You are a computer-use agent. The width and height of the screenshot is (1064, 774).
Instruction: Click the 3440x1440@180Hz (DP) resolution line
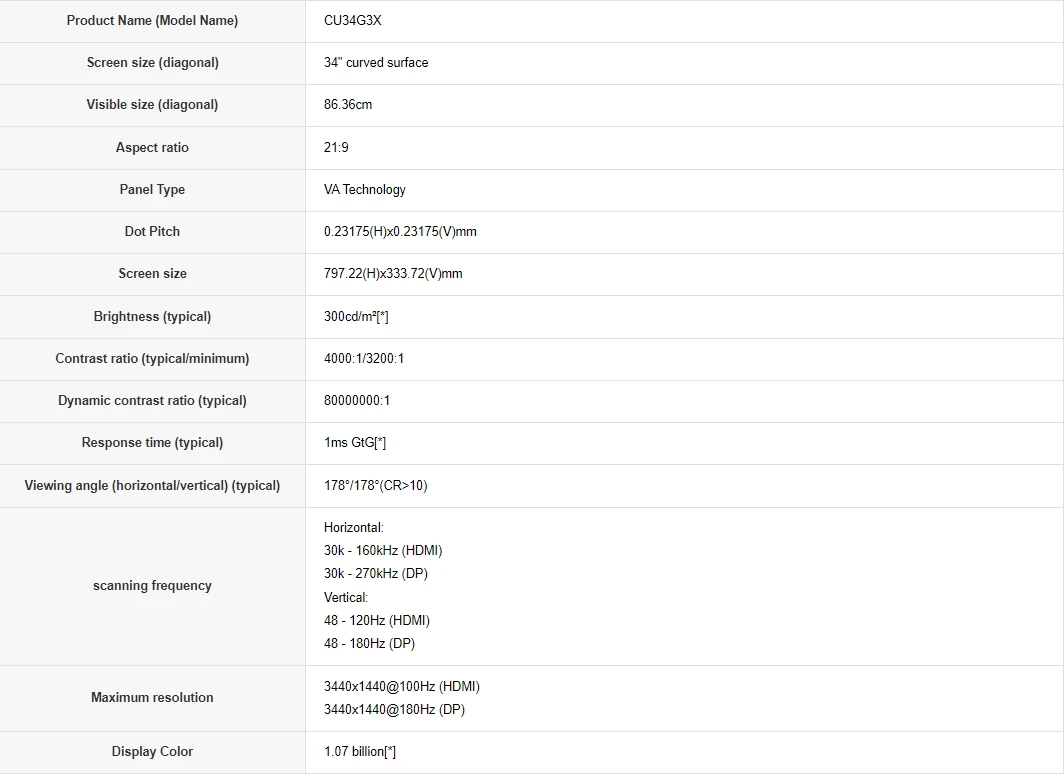394,709
